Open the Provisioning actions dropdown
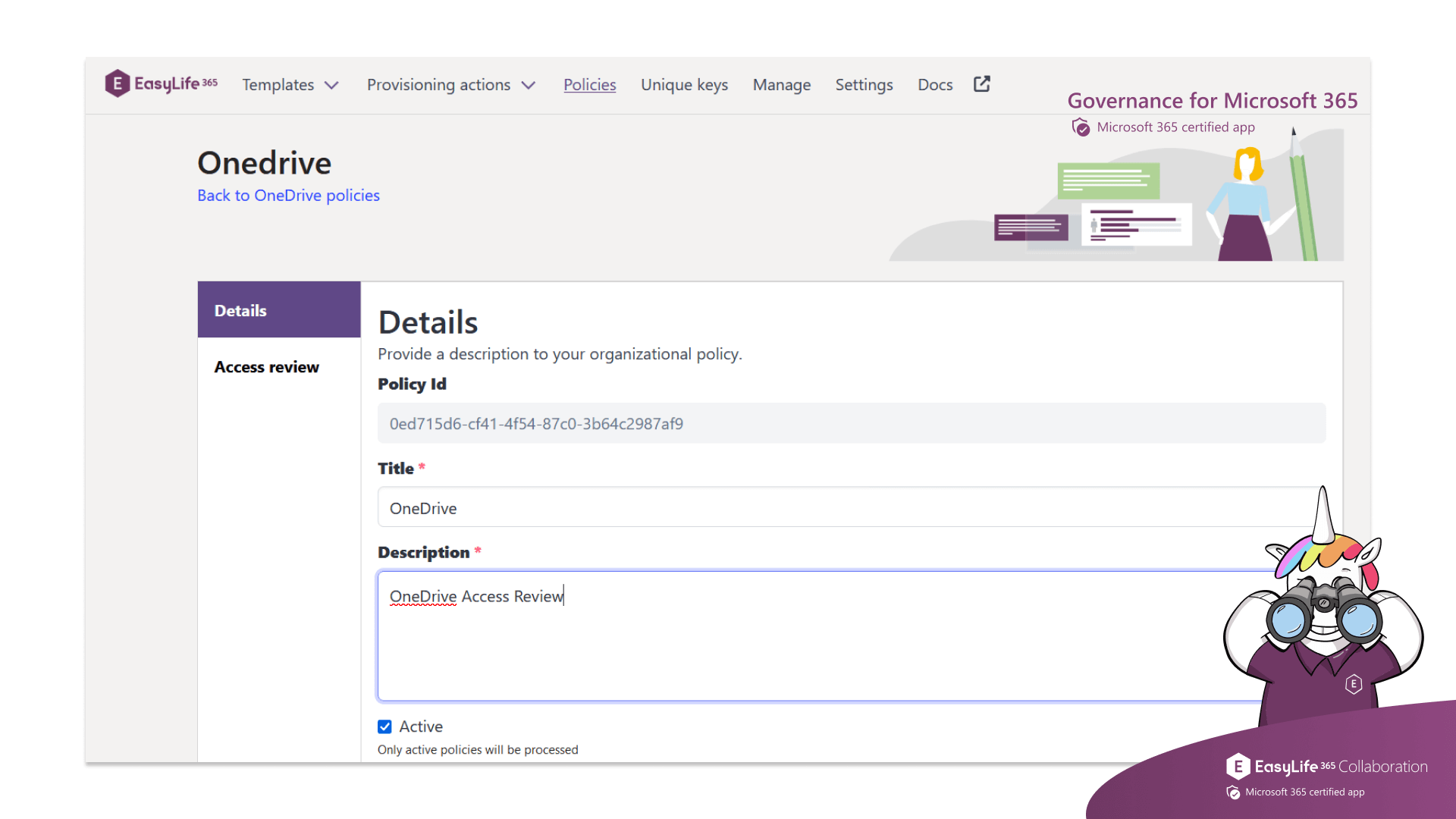The height and width of the screenshot is (819, 1456). pyautogui.click(x=452, y=85)
